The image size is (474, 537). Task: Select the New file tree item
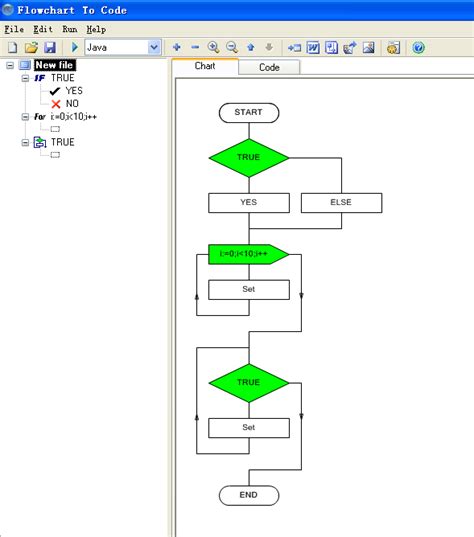coord(54,65)
